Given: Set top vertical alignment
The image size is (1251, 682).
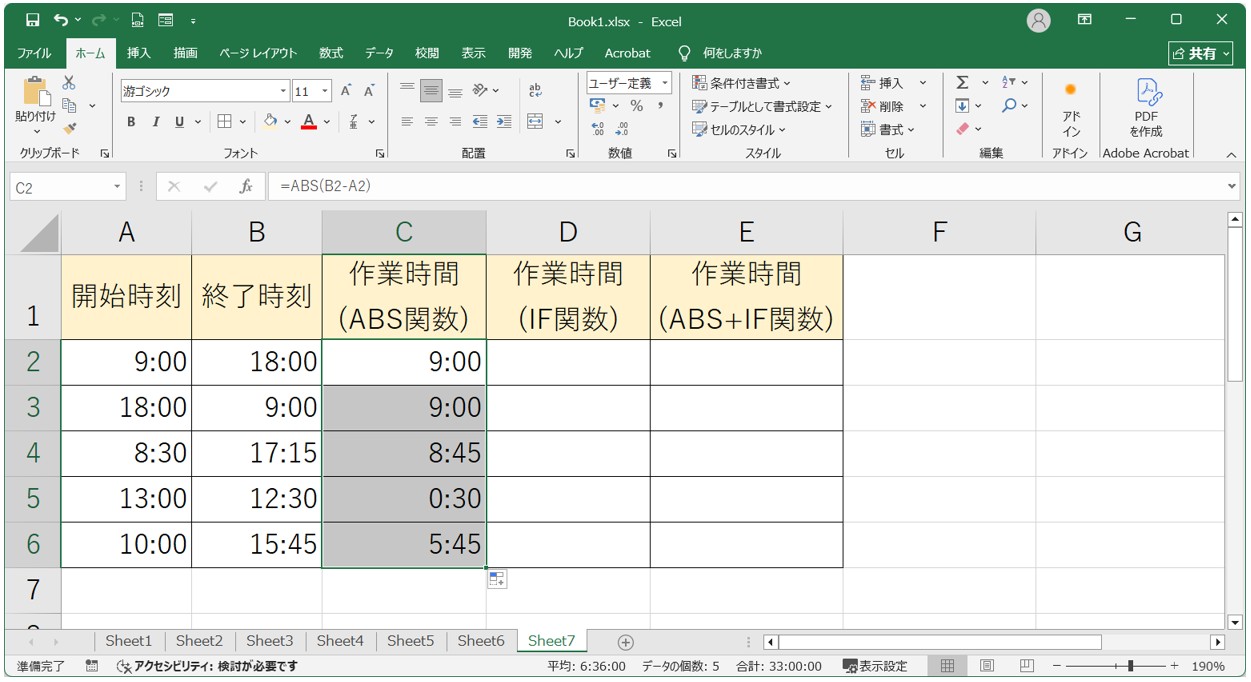Looking at the screenshot, I should [x=407, y=91].
